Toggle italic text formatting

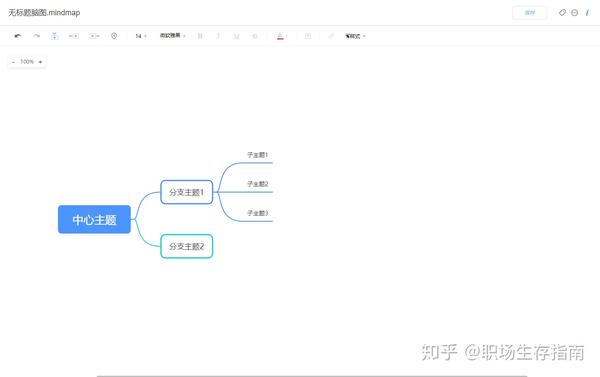[x=218, y=36]
